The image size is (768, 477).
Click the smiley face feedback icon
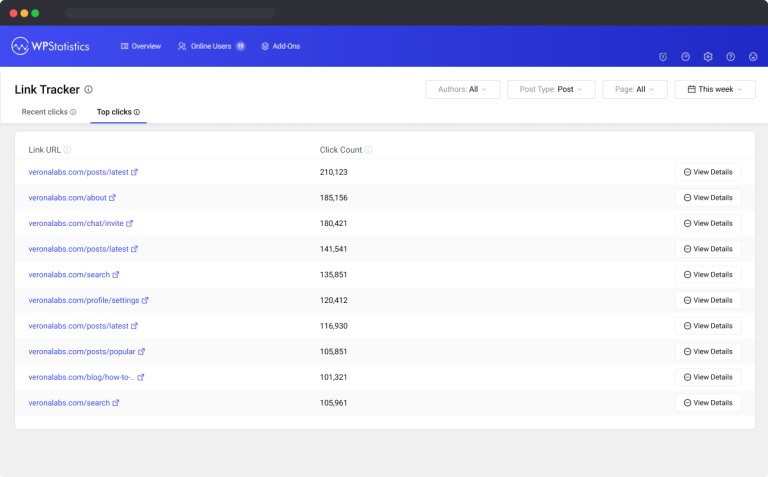[753, 57]
